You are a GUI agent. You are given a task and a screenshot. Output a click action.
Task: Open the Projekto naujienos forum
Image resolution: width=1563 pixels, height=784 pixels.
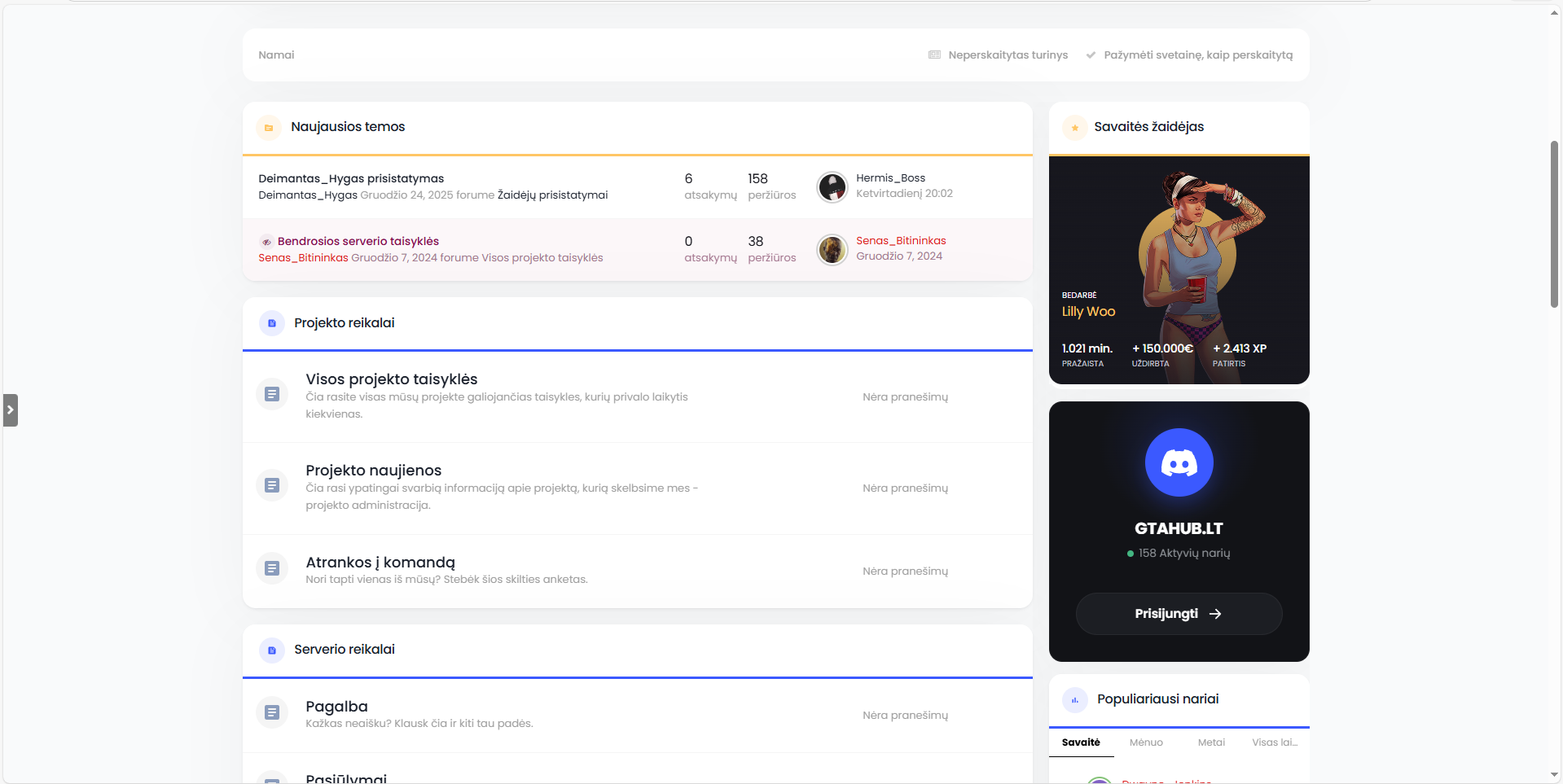374,471
